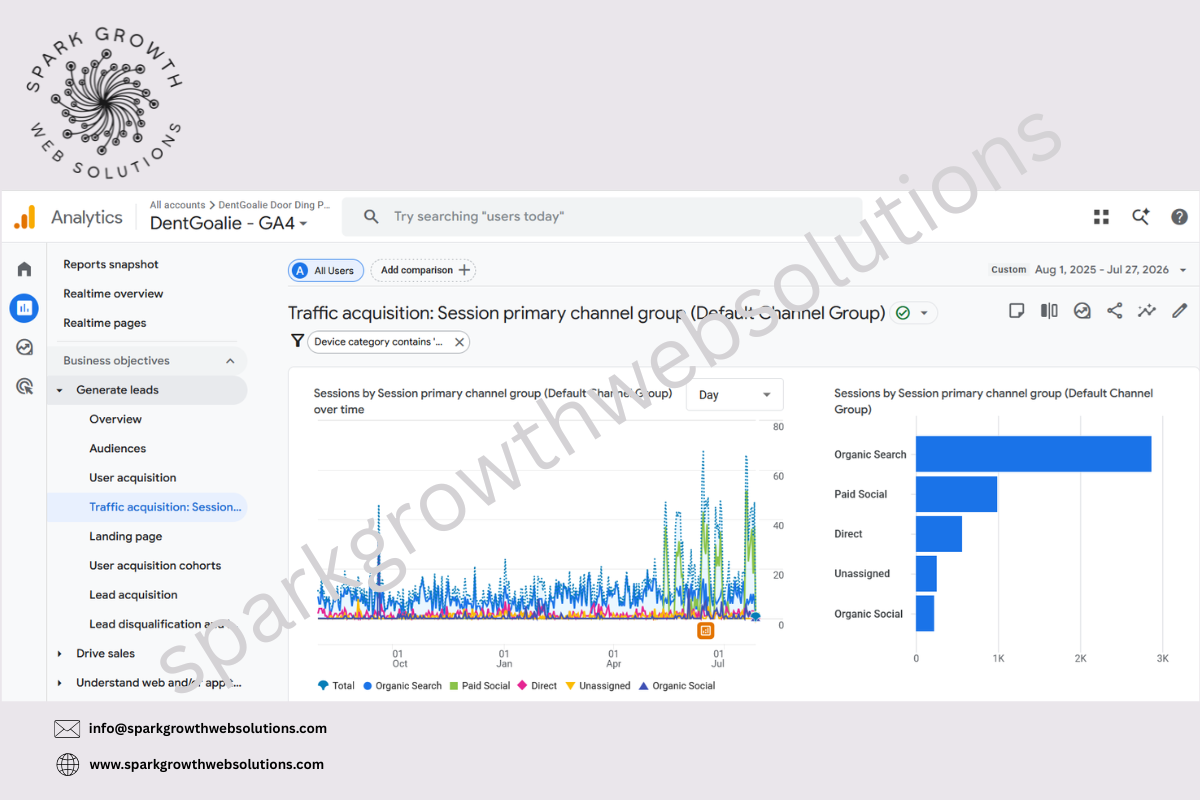Click the Organic Search bar in bar chart
The height and width of the screenshot is (800, 1200).
[1033, 454]
